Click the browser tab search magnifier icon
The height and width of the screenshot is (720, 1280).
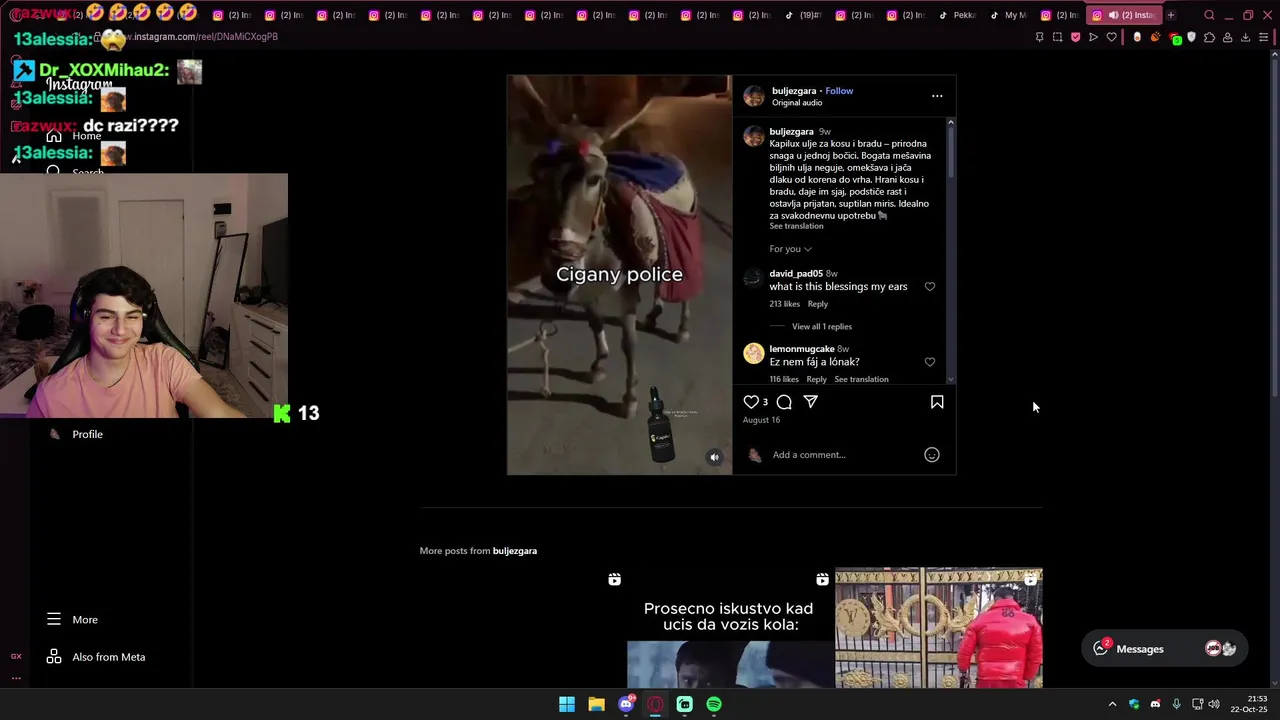pos(1209,15)
